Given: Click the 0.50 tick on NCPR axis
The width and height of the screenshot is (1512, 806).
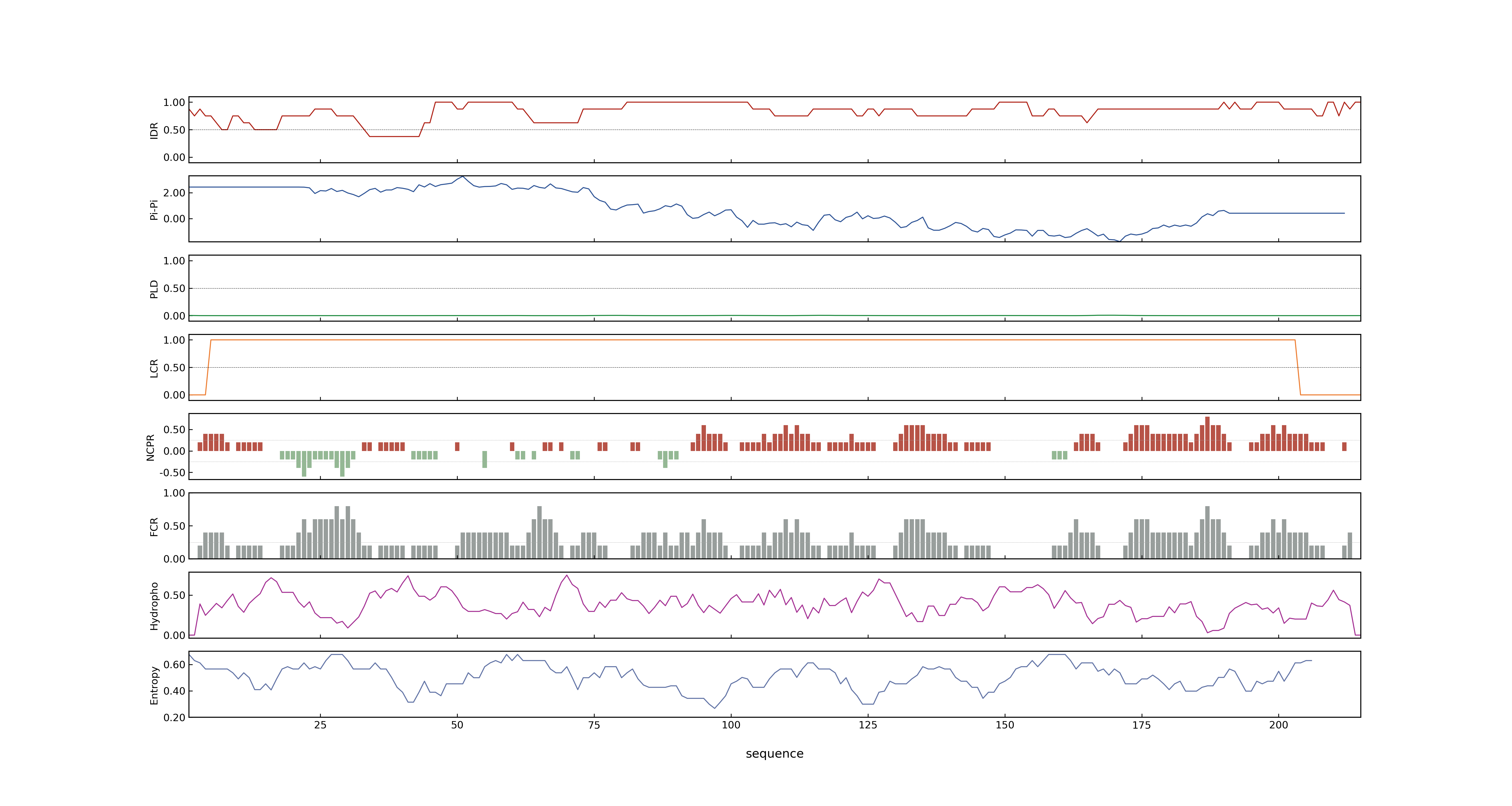Looking at the screenshot, I should click(174, 430).
